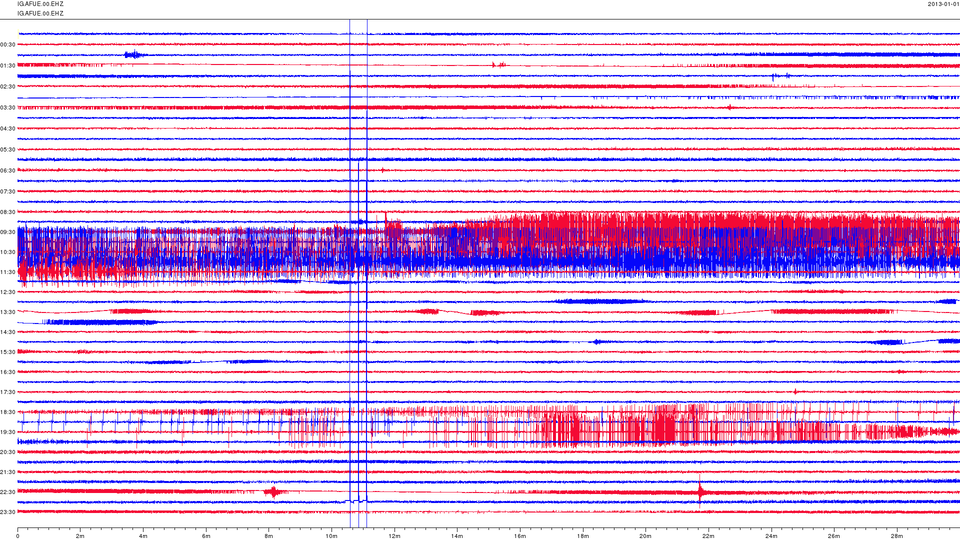
Task: Click the 16m axis tick label
Action: [520, 536]
